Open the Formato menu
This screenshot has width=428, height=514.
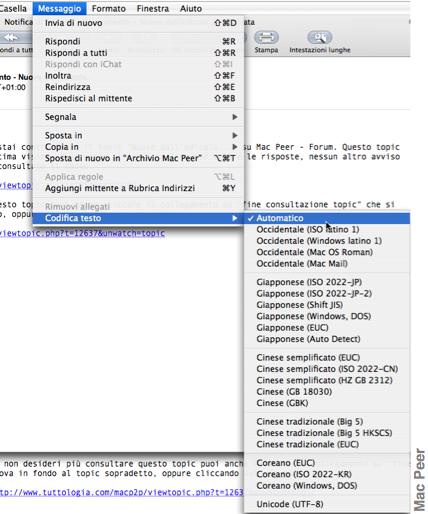click(x=109, y=8)
